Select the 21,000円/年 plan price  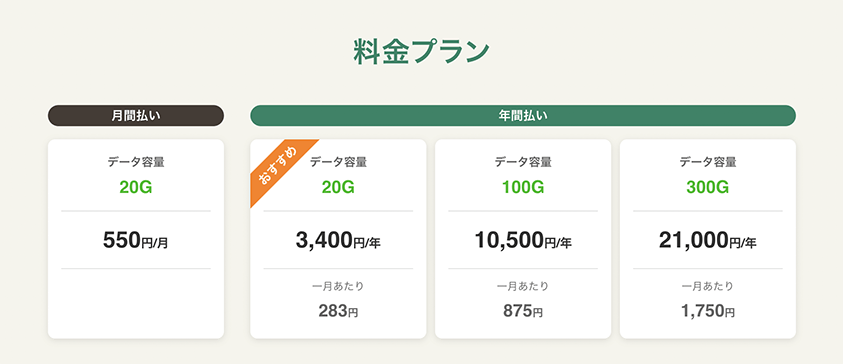(x=708, y=241)
